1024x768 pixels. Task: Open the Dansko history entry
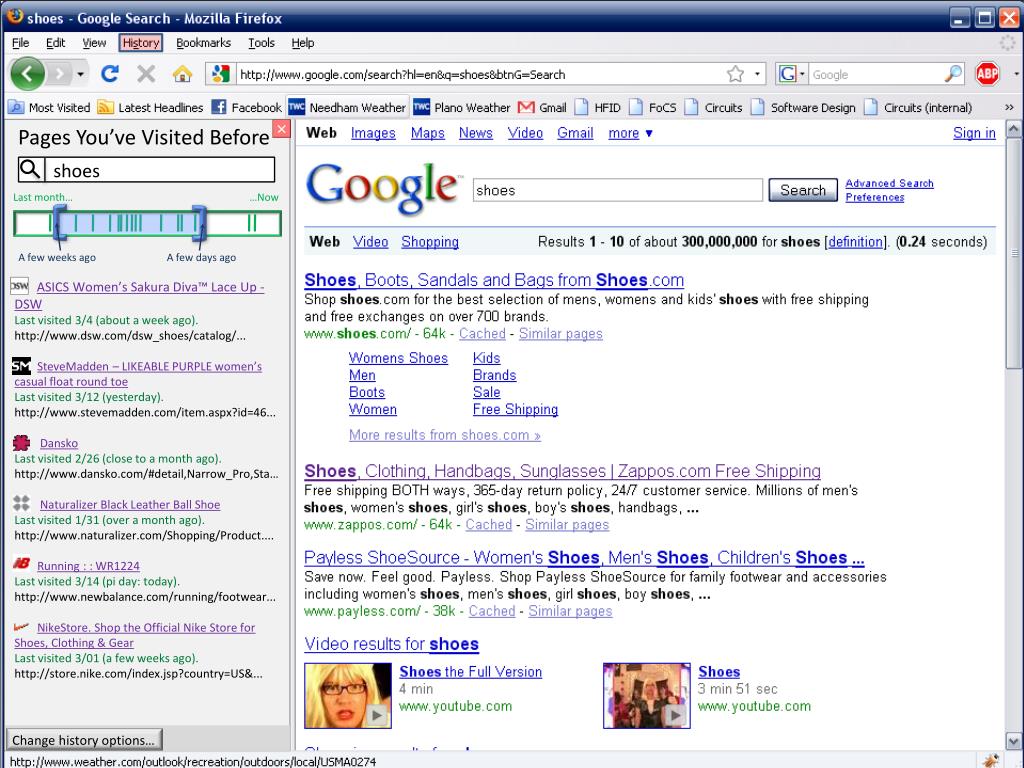click(59, 443)
